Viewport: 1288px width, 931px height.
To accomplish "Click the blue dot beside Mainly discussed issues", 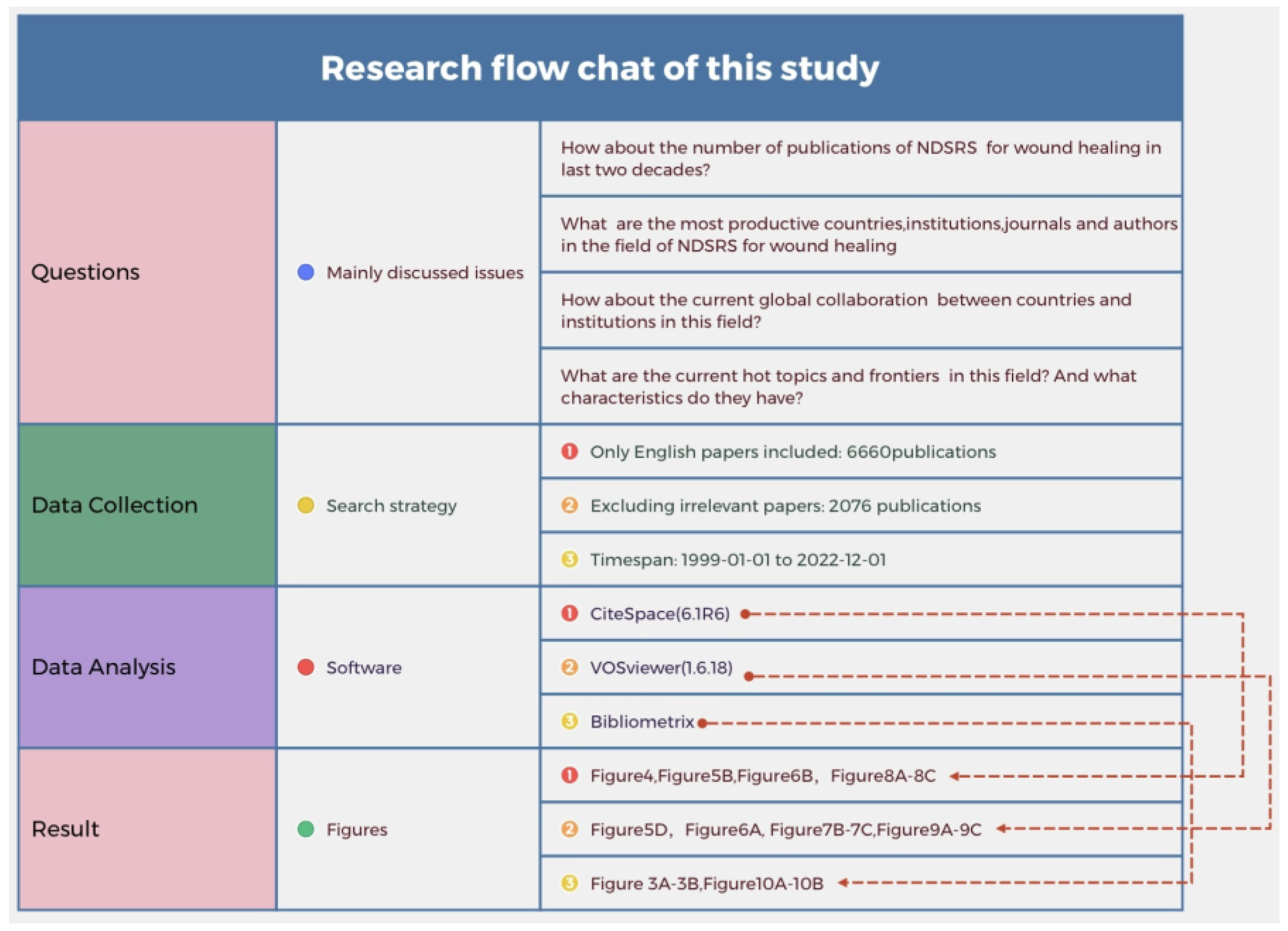I will tap(306, 273).
